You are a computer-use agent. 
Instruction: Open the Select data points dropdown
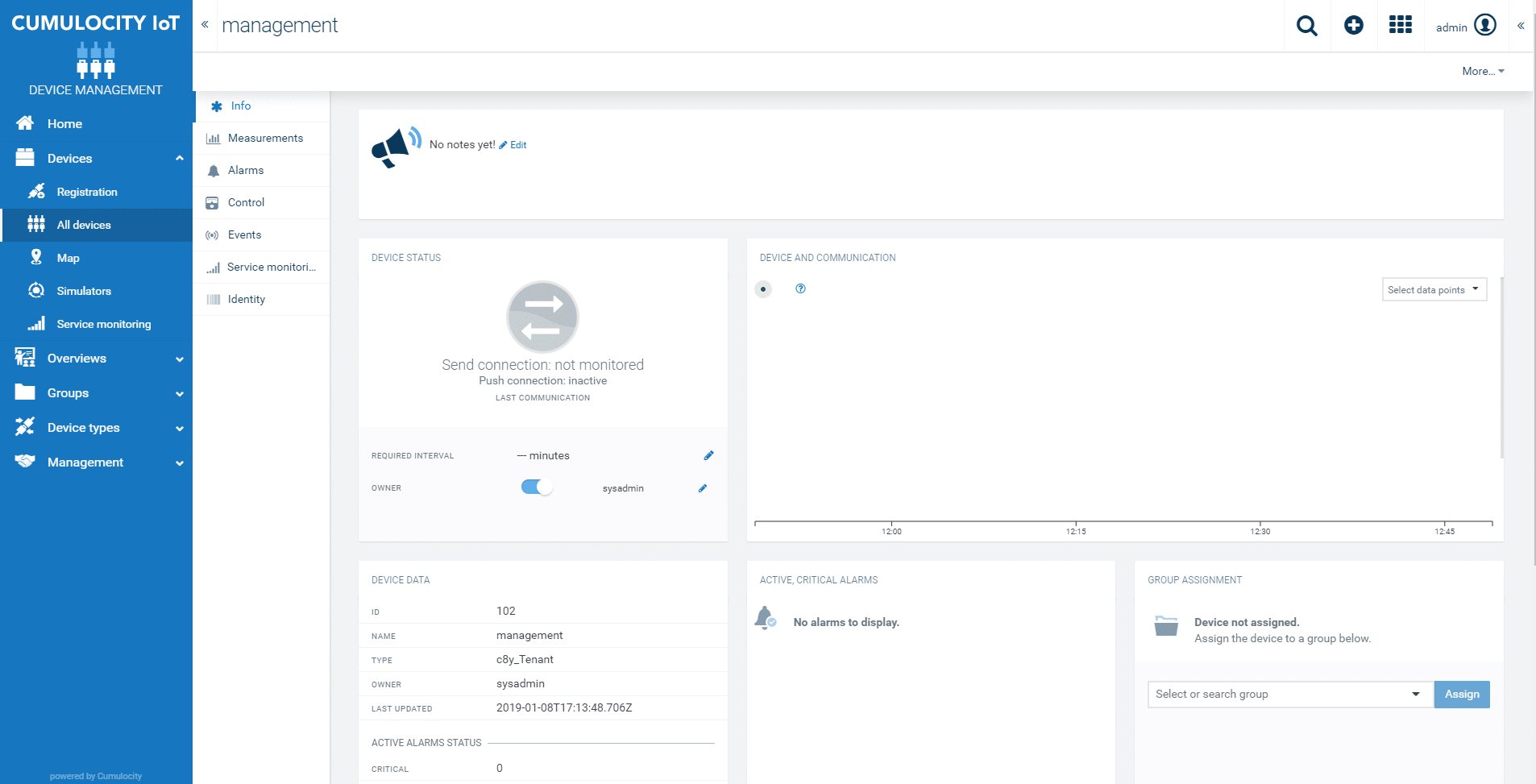tap(1434, 289)
